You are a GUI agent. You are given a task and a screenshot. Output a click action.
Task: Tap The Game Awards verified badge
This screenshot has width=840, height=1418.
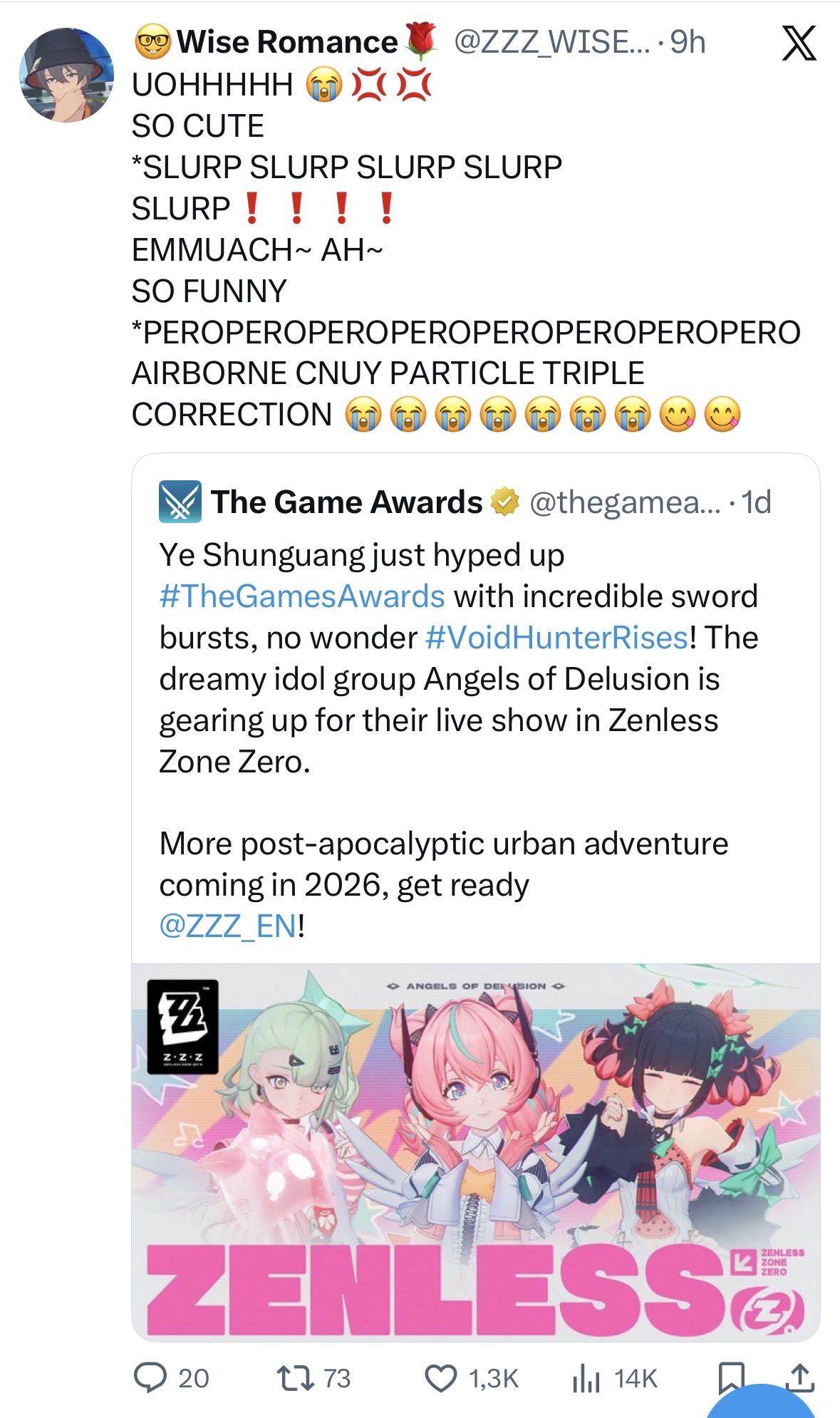click(505, 502)
